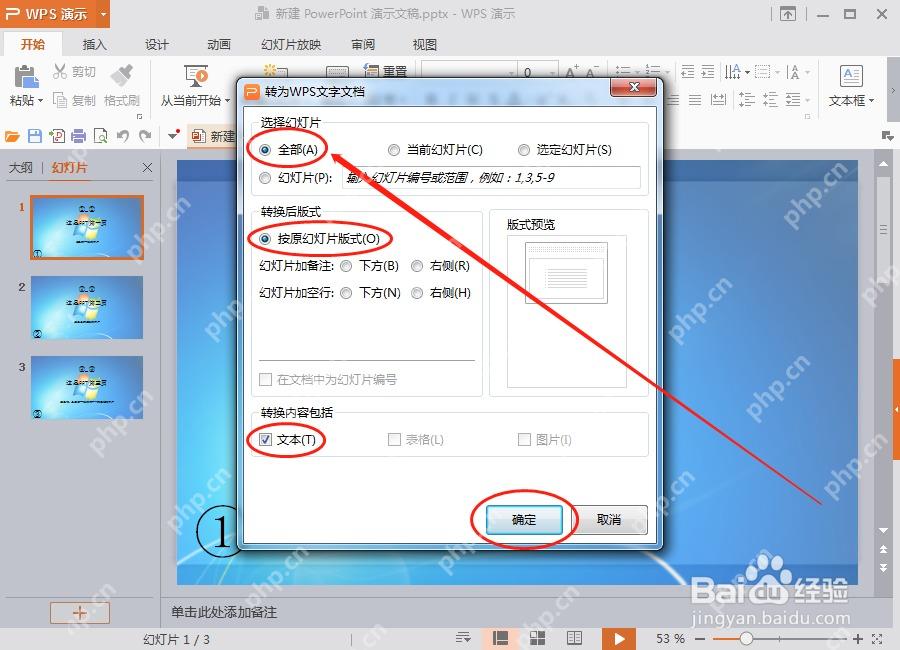Undo the last action
The image size is (900, 650).
click(x=123, y=136)
